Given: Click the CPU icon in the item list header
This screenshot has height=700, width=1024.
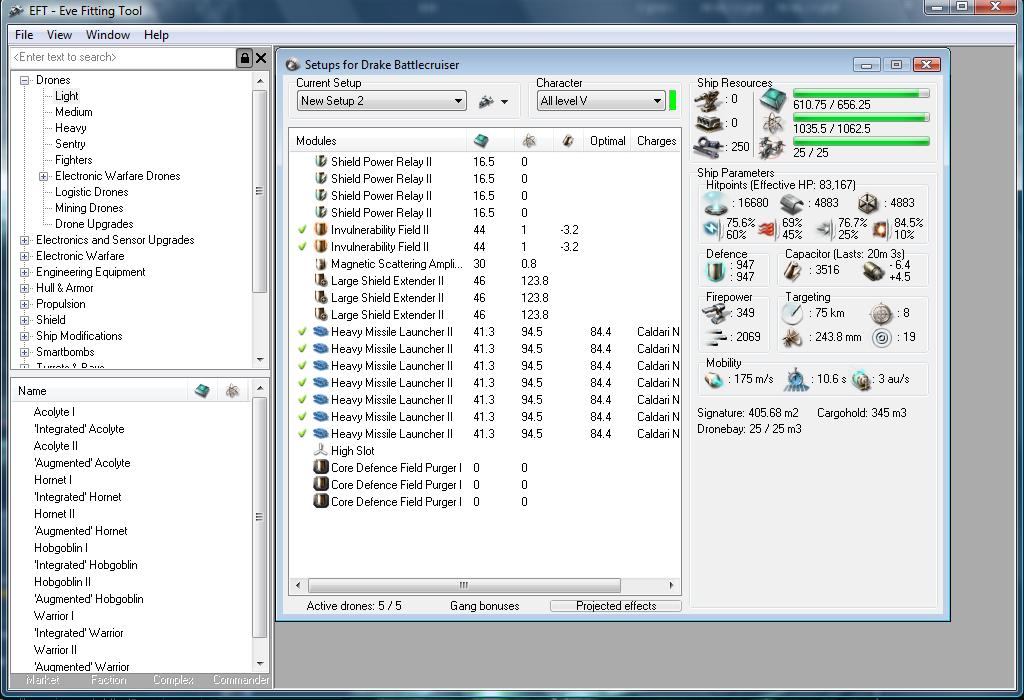Looking at the screenshot, I should pyautogui.click(x=202, y=391).
